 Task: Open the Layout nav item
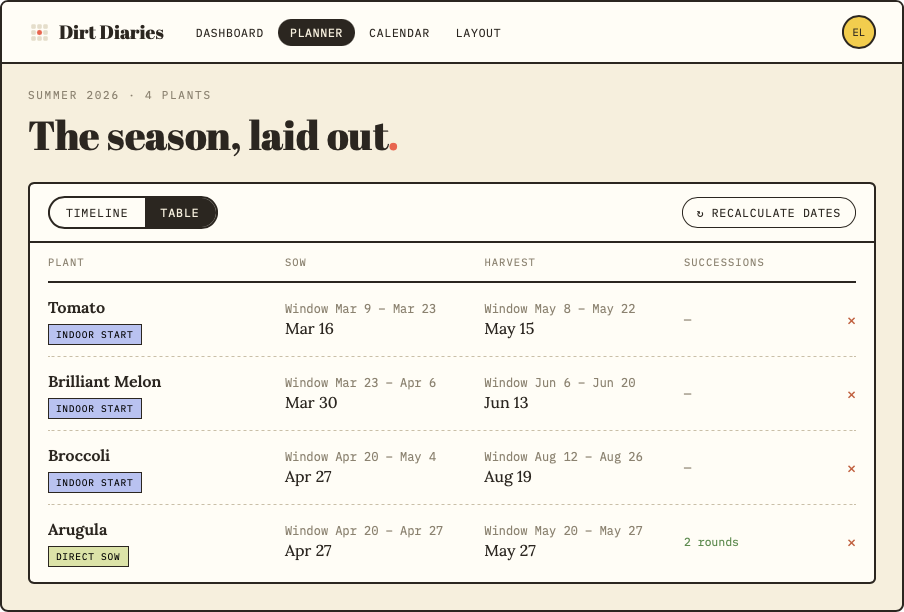(478, 33)
